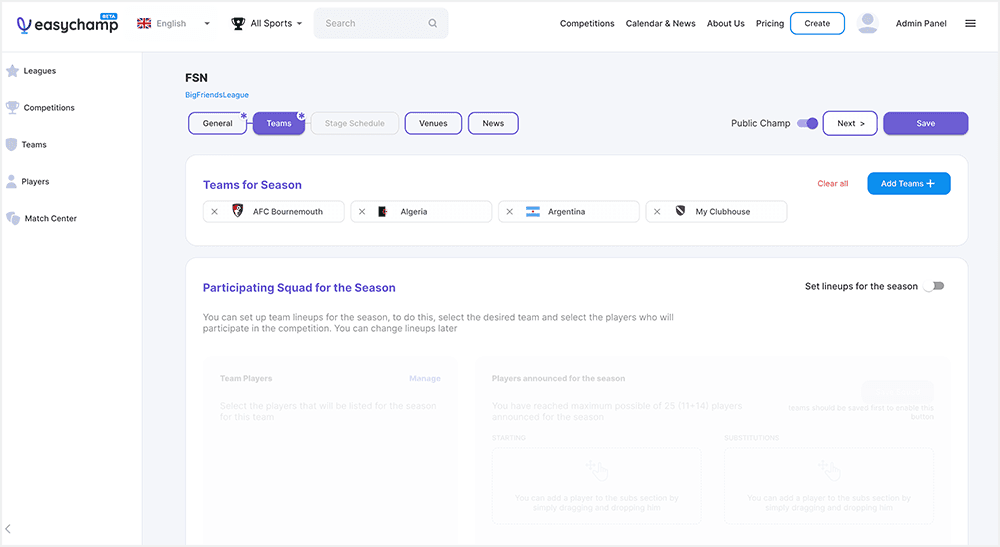Viewport: 1000px width, 547px height.
Task: Click the Clear all link
Action: coord(832,184)
